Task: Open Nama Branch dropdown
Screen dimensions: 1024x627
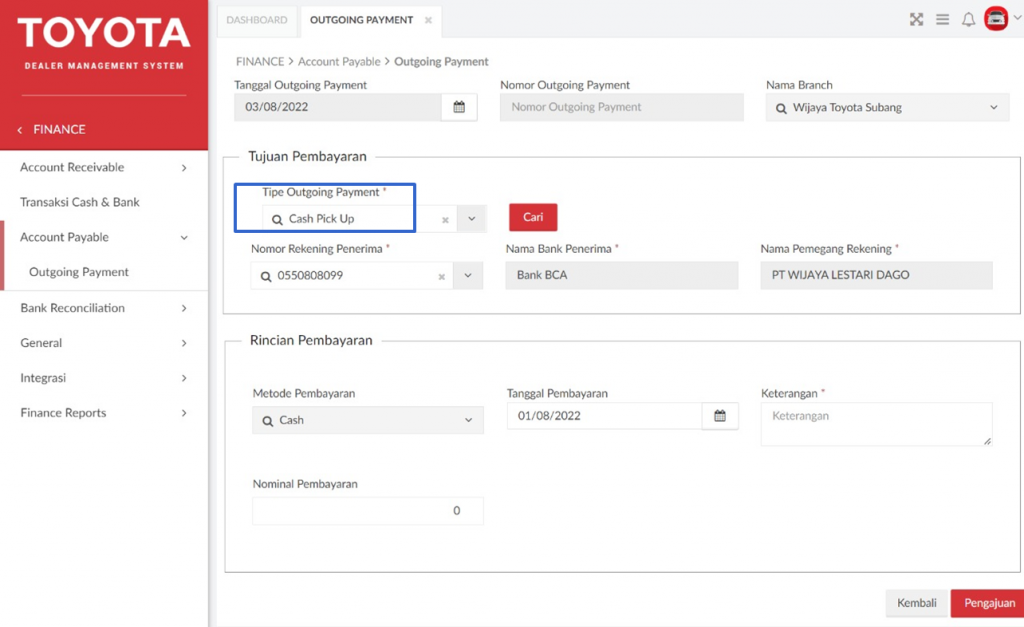Action: 993,107
